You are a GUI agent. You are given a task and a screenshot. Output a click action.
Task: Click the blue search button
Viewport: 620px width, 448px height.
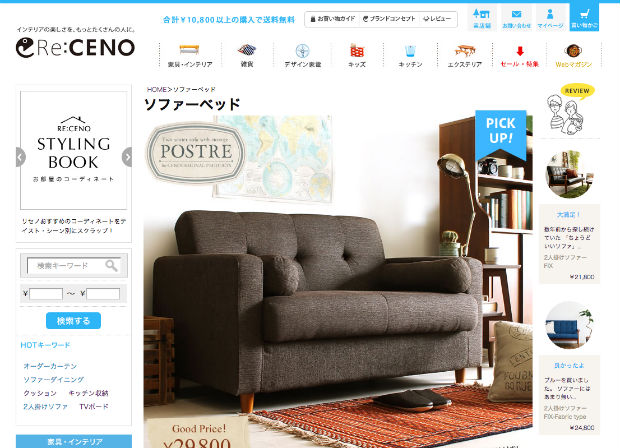tap(73, 321)
